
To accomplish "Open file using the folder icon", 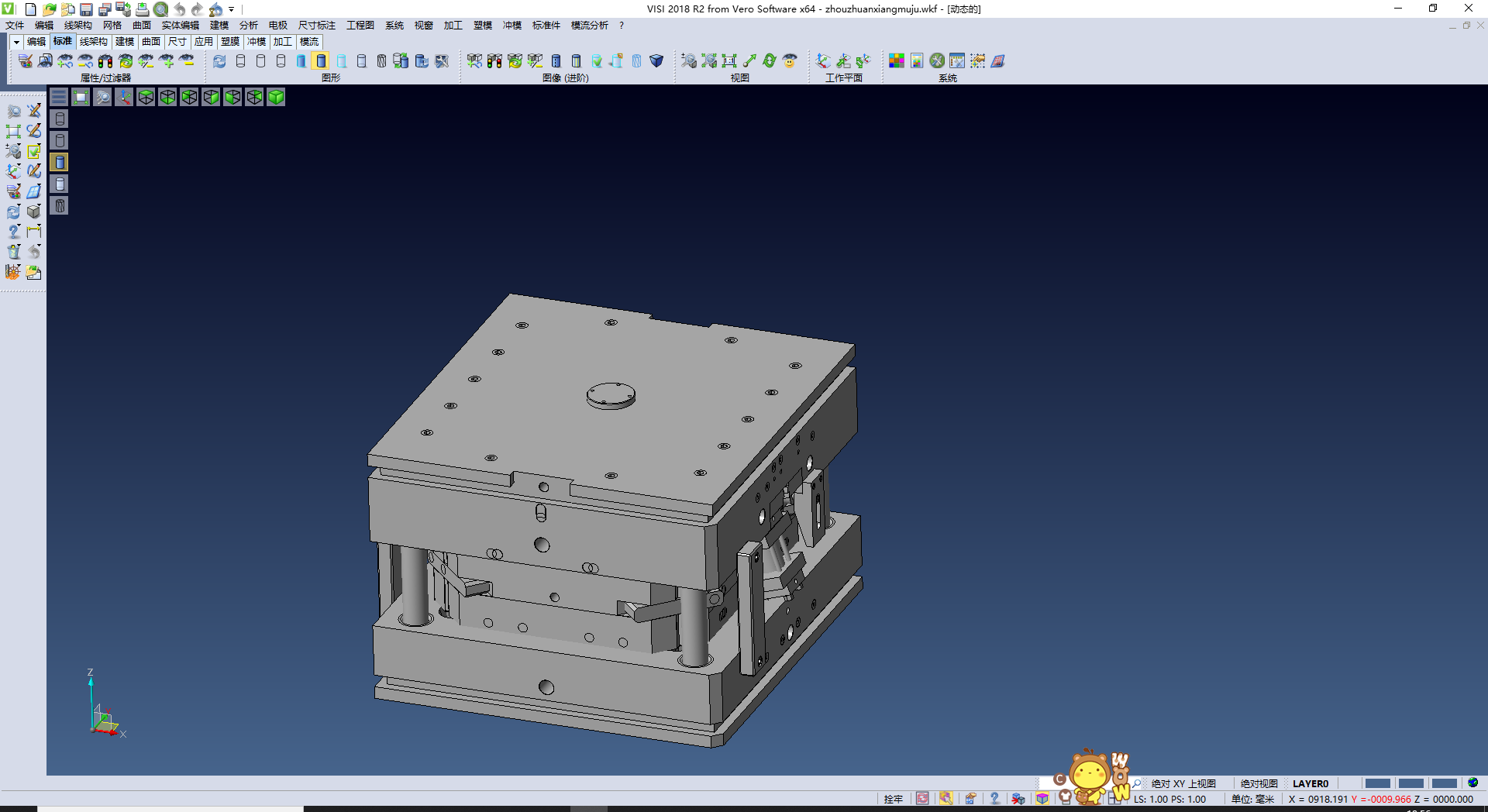I will tap(49, 9).
